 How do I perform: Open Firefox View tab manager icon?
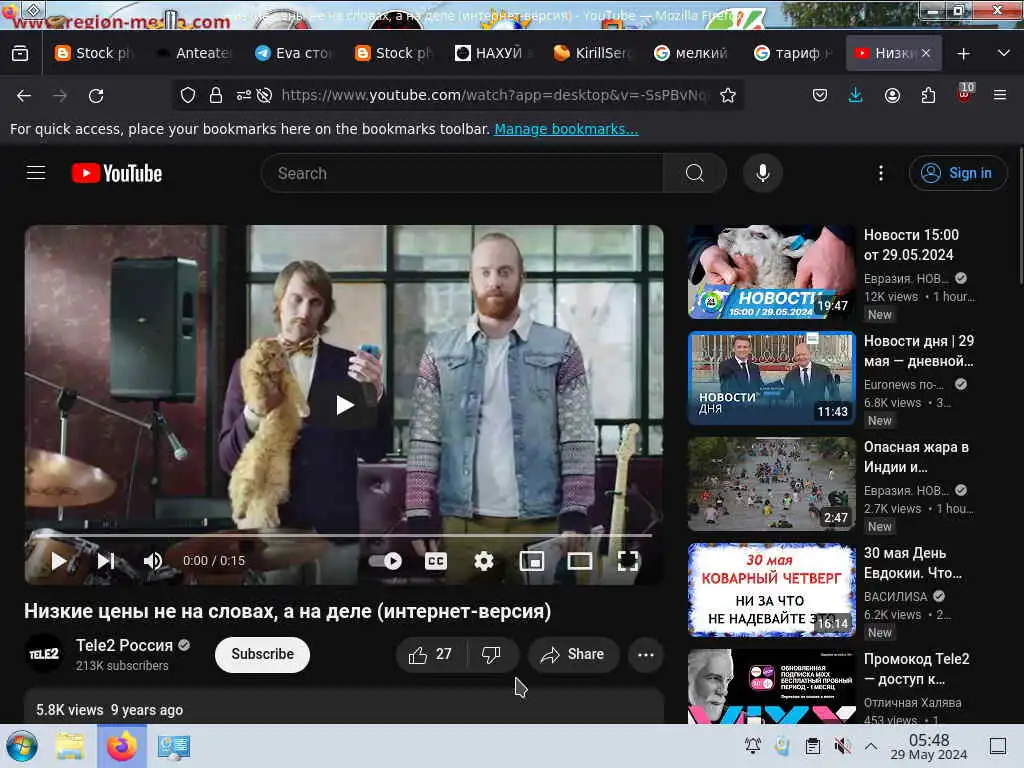20,54
